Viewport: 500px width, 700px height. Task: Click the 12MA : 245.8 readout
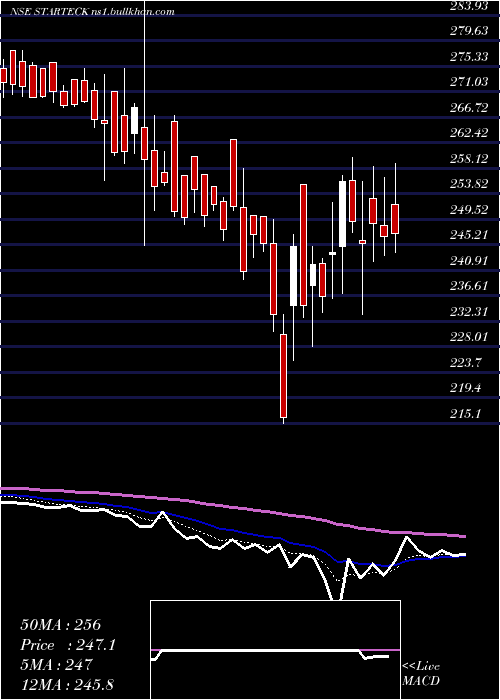tap(65, 685)
